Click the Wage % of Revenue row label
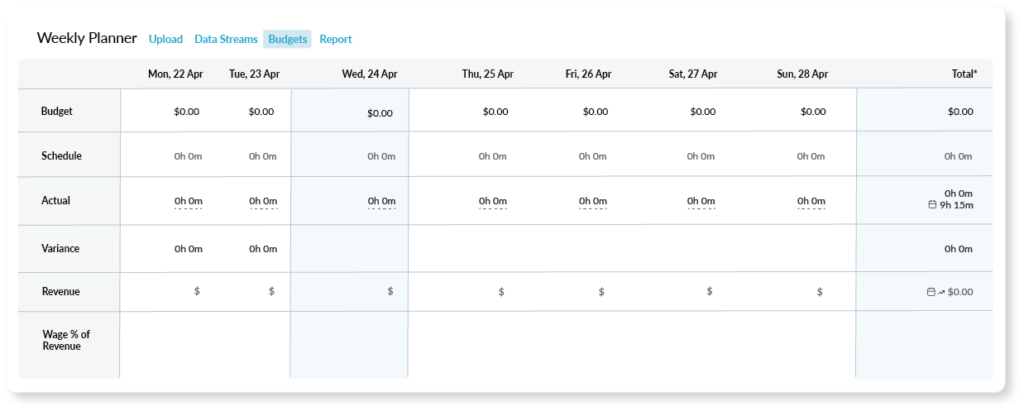The image size is (1024, 411). [66, 340]
